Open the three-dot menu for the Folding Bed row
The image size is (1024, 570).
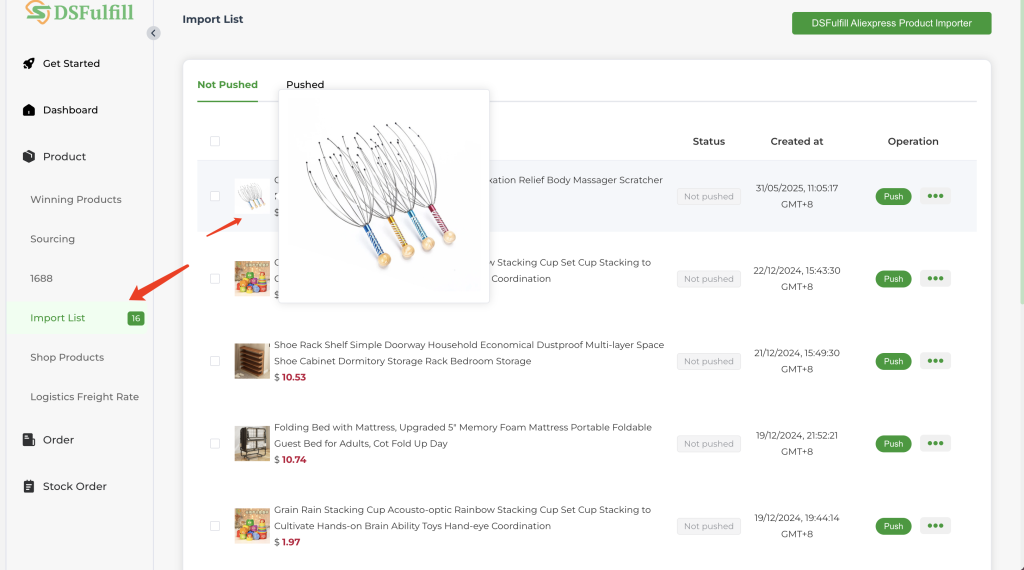click(x=935, y=443)
